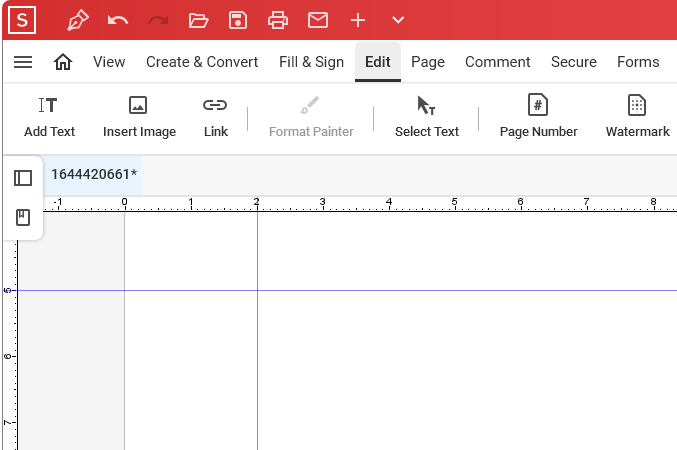Undo the last action
Image resolution: width=677 pixels, height=450 pixels.
point(118,20)
